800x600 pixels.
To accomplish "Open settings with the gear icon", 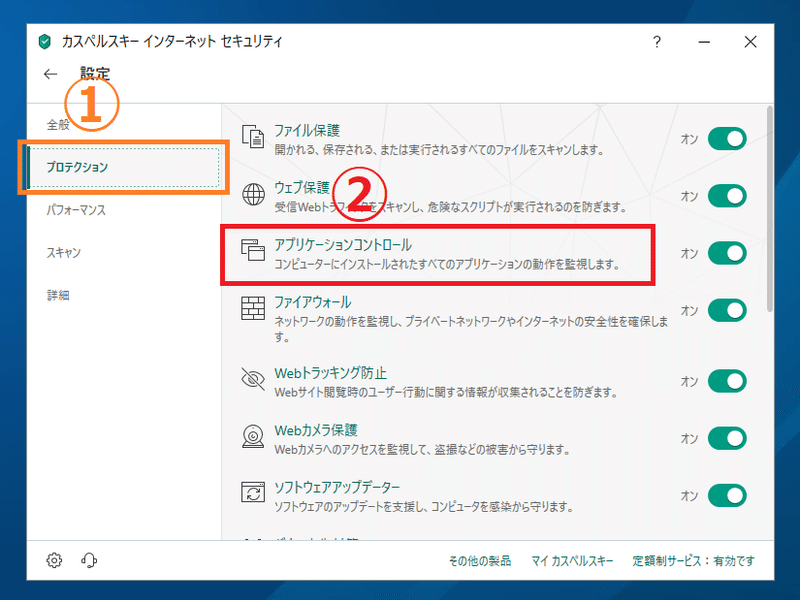I will tap(54, 560).
